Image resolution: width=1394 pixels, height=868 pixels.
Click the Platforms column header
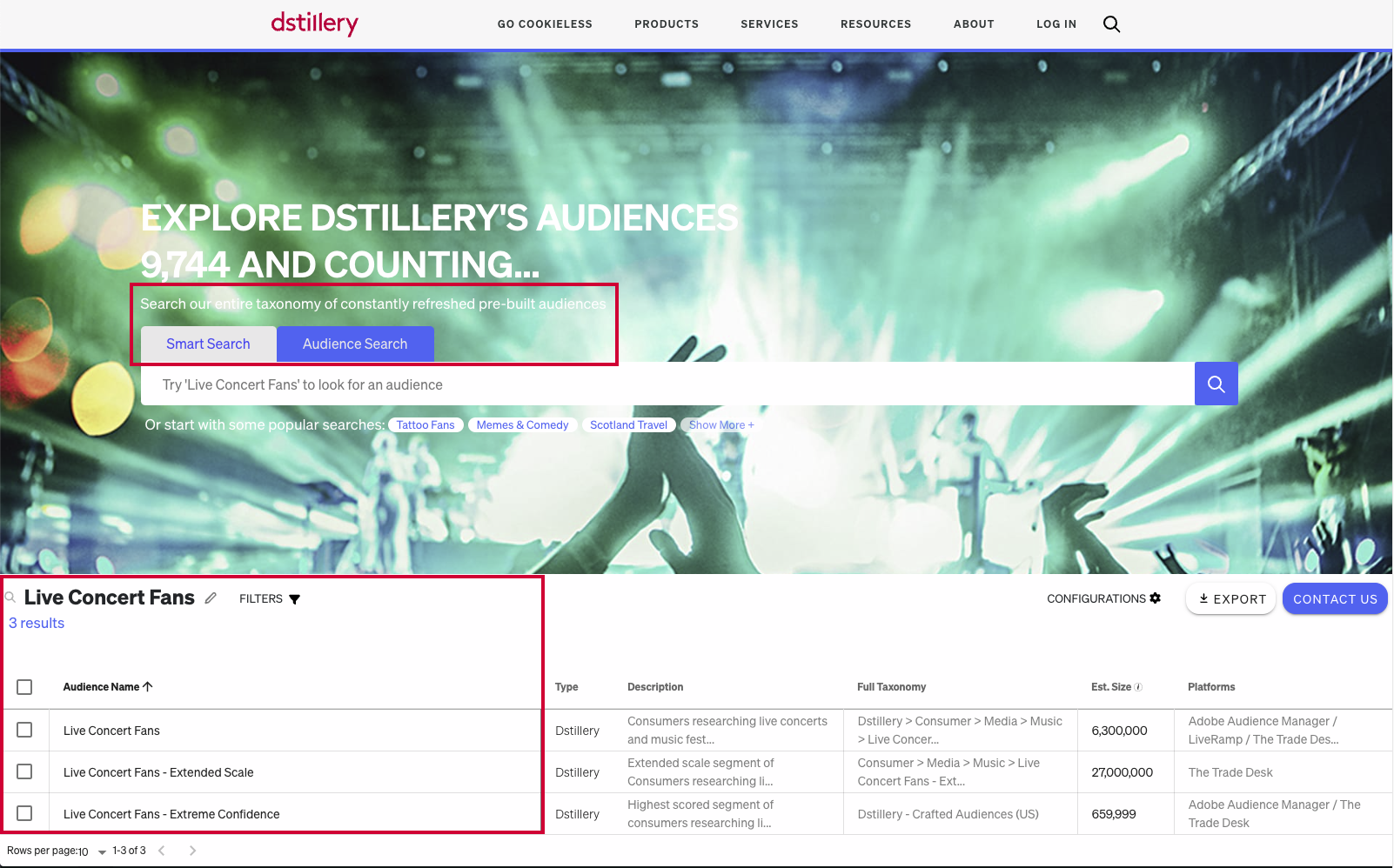(x=1211, y=687)
